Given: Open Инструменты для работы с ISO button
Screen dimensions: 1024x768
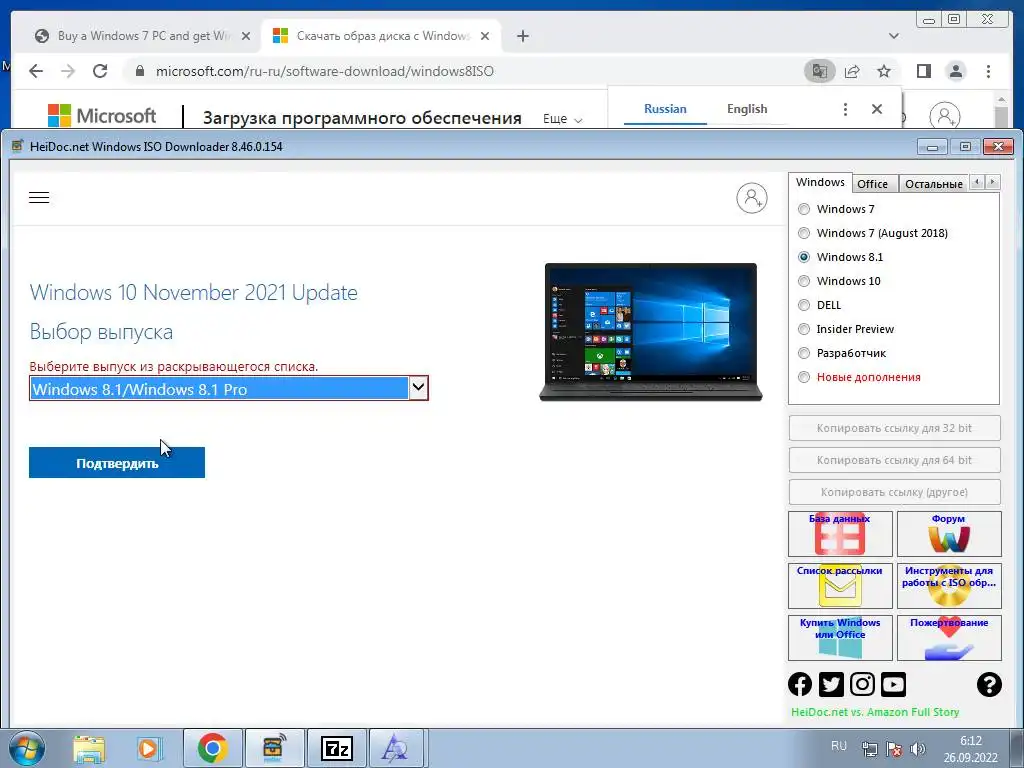Looking at the screenshot, I should (x=949, y=586).
